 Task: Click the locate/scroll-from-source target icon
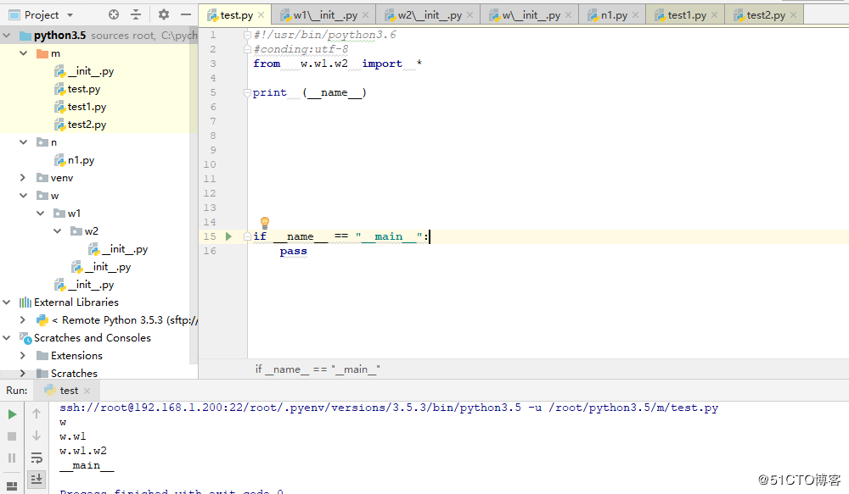(114, 15)
